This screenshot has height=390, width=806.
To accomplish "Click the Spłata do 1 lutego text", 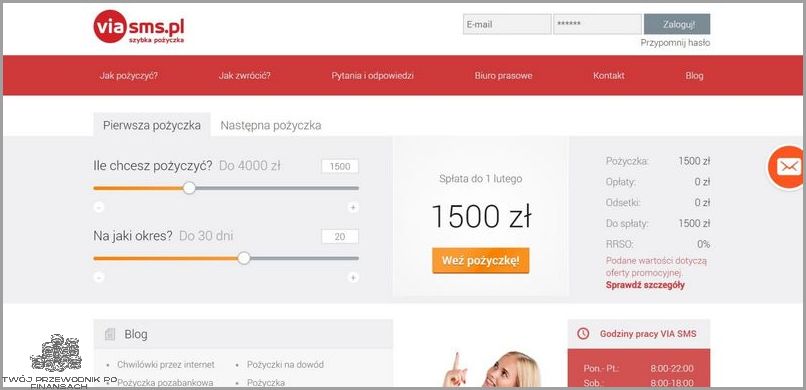I will (x=481, y=179).
